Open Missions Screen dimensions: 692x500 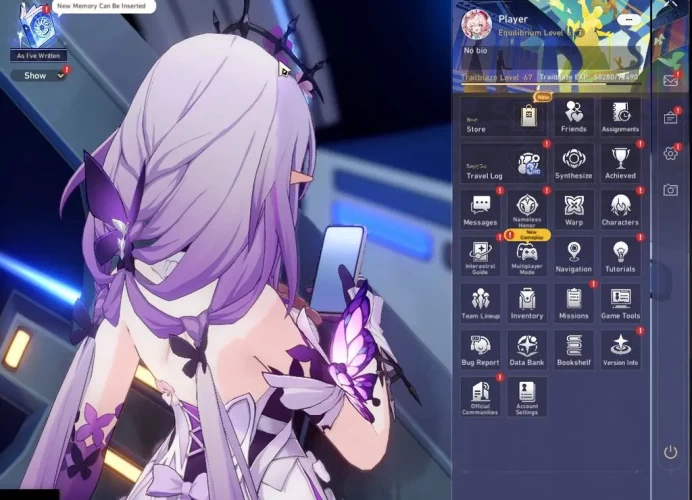(x=574, y=303)
